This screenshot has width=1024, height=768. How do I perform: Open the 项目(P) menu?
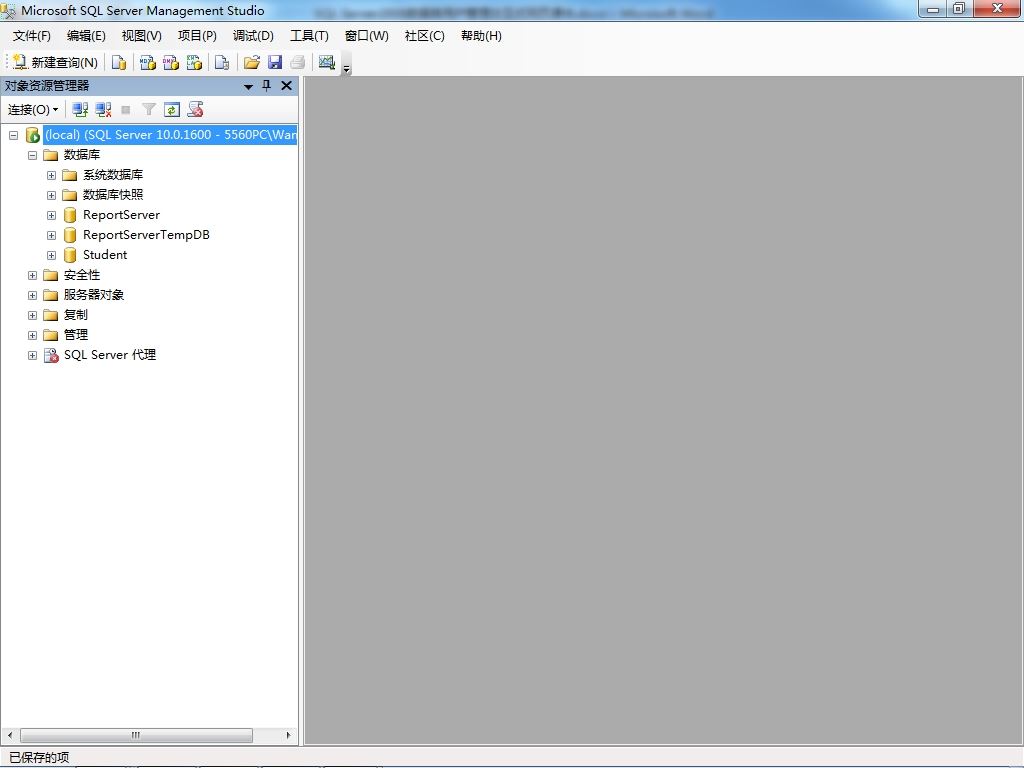point(197,36)
